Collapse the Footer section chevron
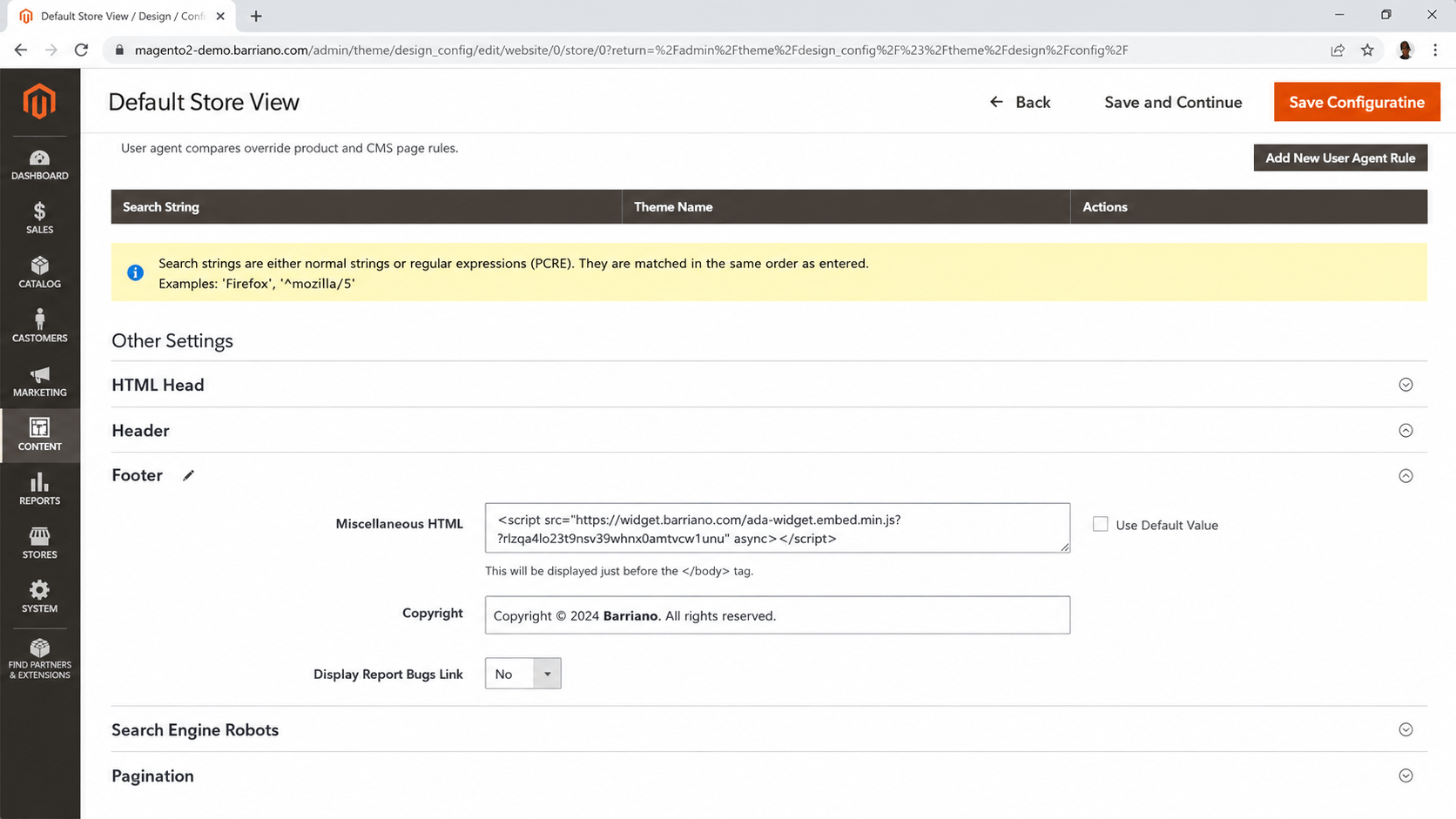 point(1405,476)
